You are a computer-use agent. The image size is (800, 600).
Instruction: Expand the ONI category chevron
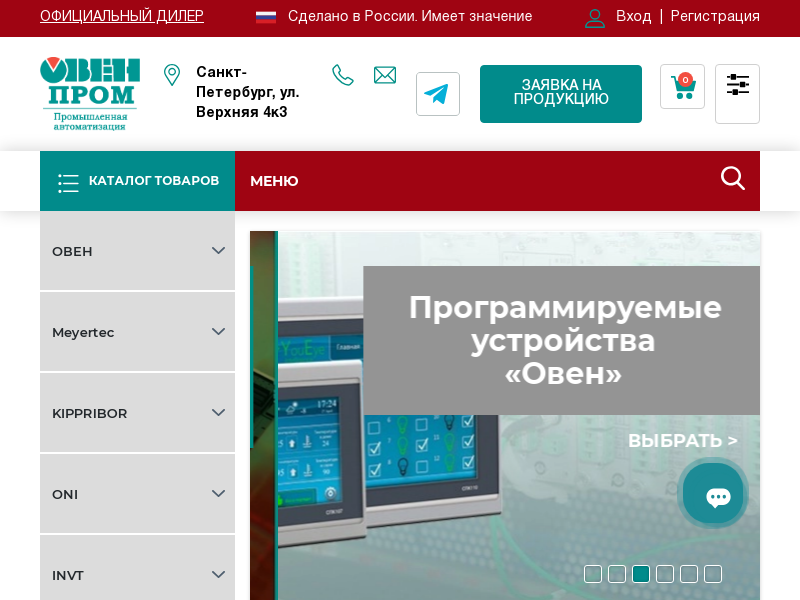[218, 493]
